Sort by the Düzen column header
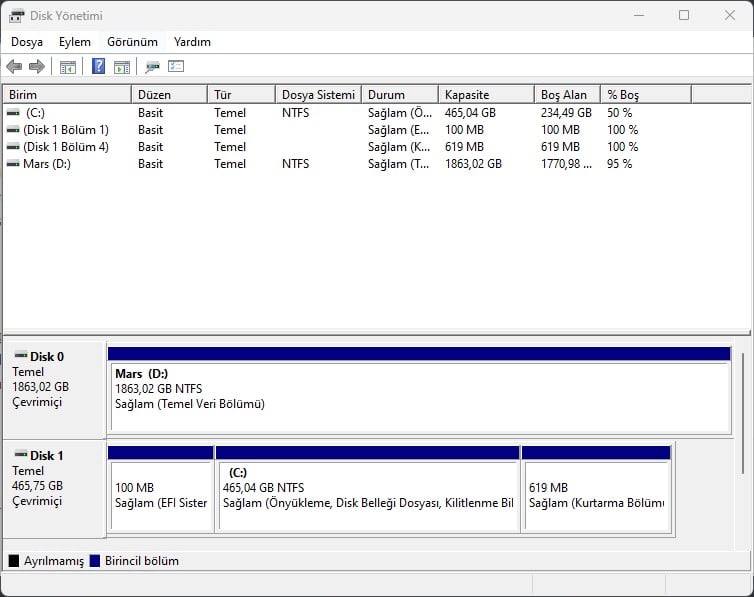 (x=169, y=95)
